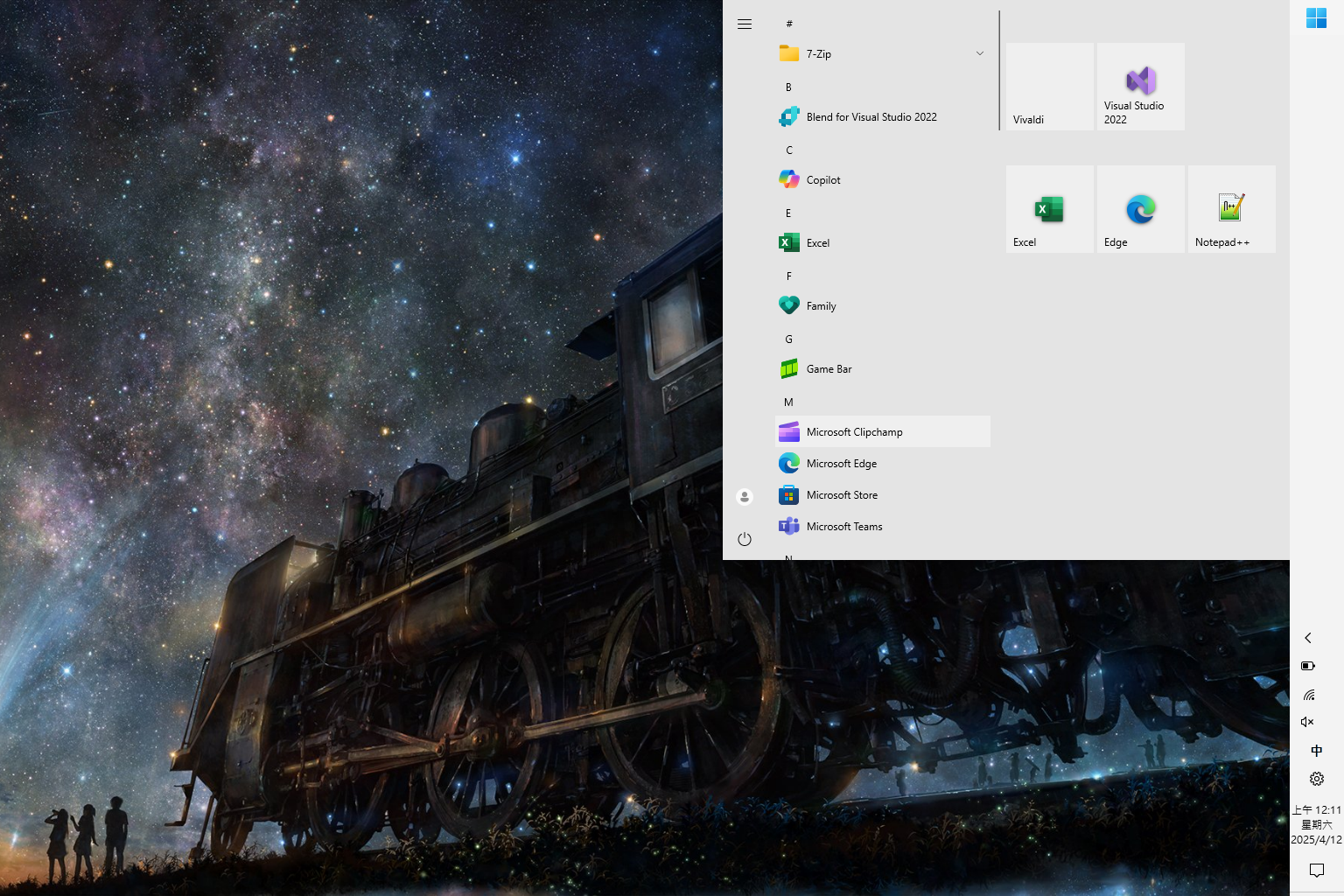Launch the Notepad++ pinned tile
The width and height of the screenshot is (1344, 896).
1231,209
